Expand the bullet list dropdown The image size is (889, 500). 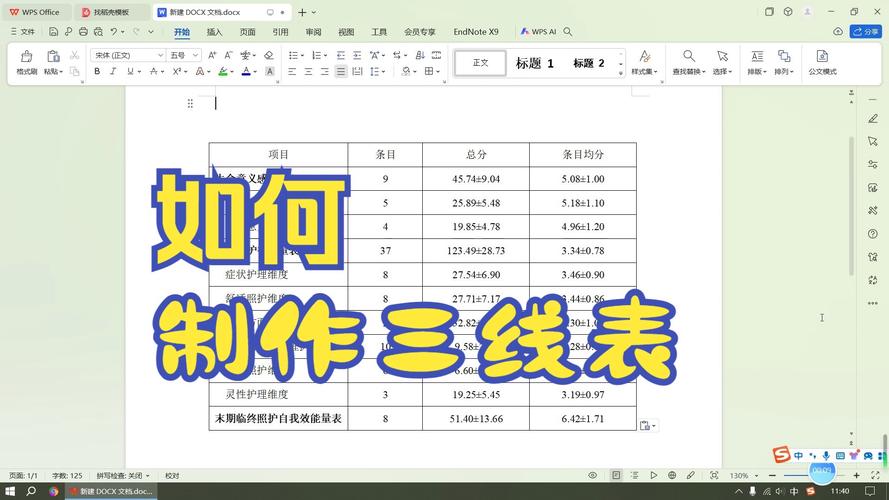(x=302, y=56)
